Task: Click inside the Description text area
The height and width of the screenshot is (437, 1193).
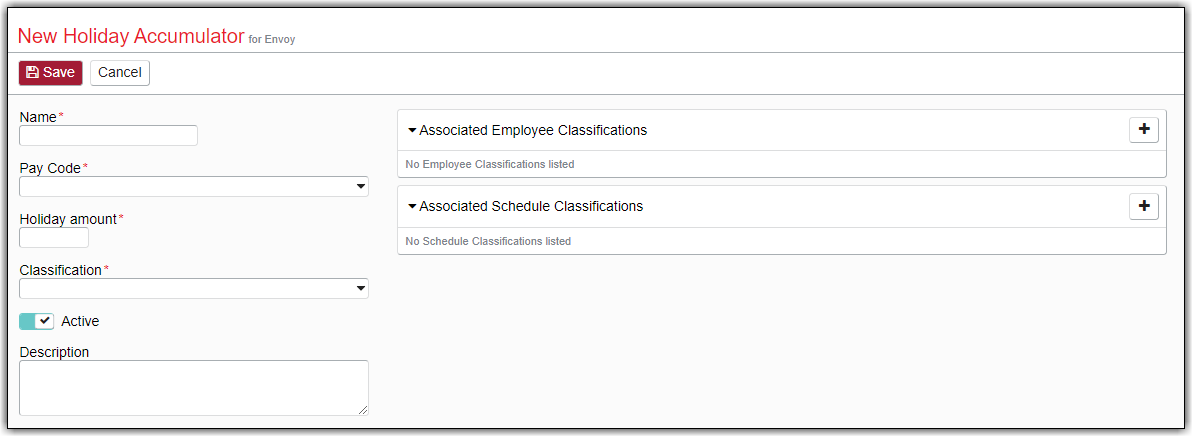Action: tap(194, 388)
